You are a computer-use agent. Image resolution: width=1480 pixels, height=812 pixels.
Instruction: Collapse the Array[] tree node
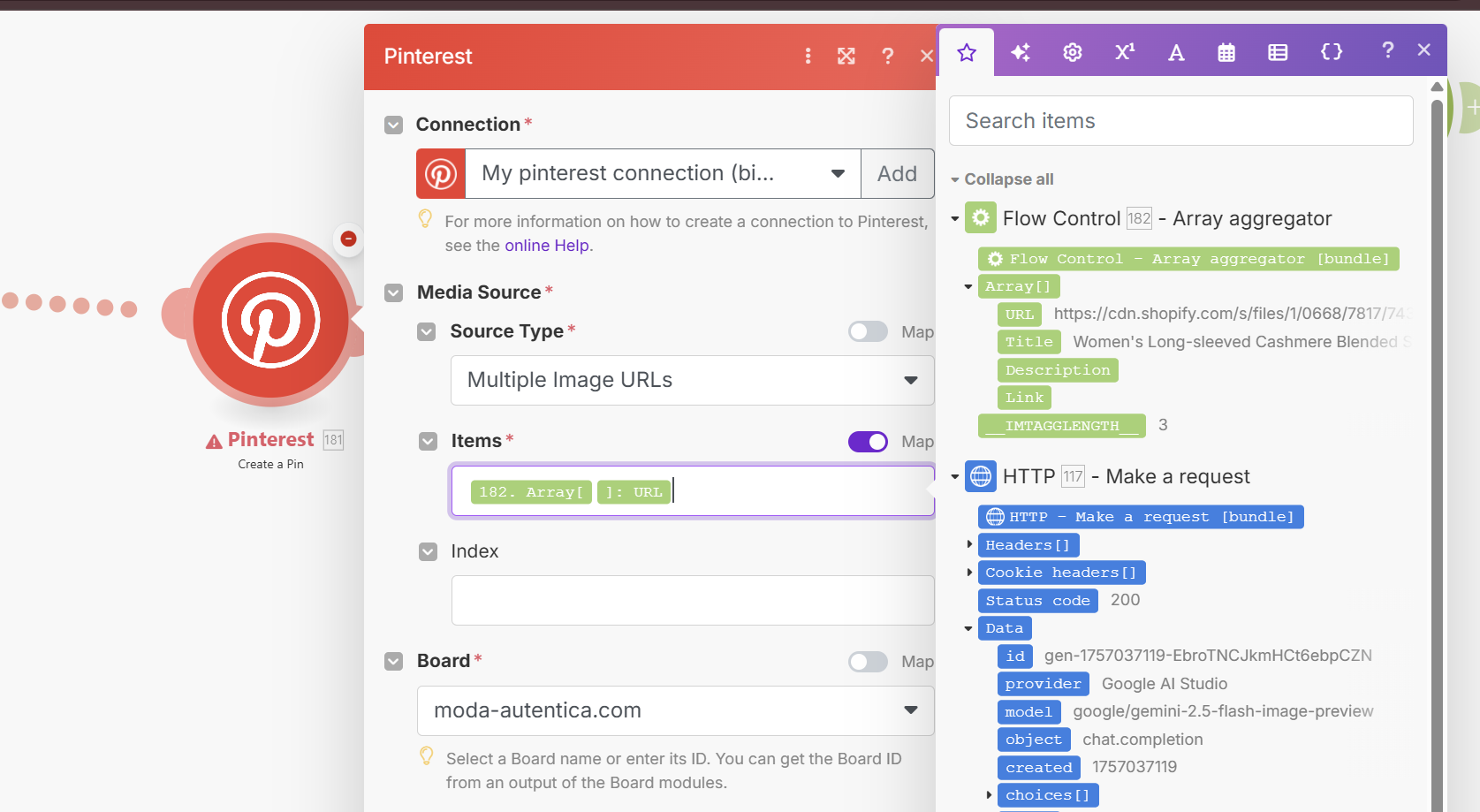coord(968,286)
